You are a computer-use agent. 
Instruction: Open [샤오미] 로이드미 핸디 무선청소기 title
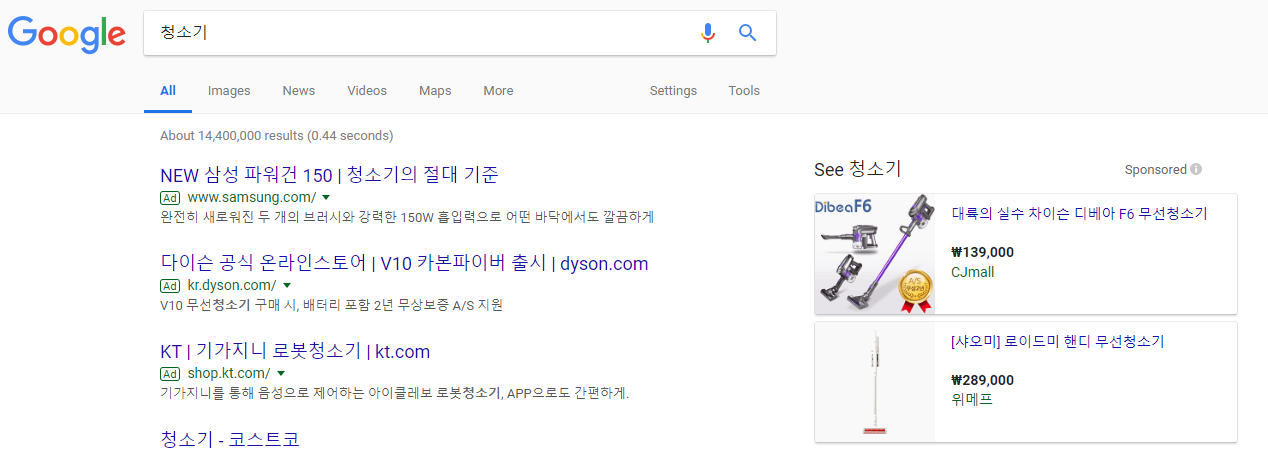point(1058,342)
